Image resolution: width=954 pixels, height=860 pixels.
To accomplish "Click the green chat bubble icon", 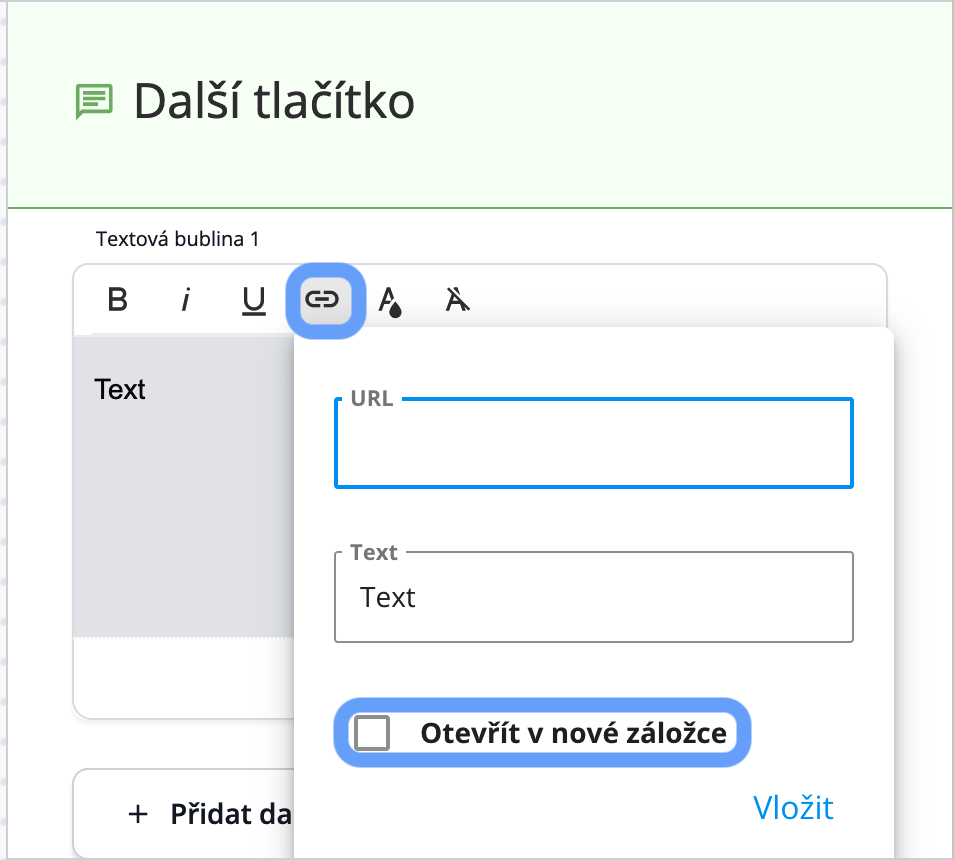I will [94, 102].
